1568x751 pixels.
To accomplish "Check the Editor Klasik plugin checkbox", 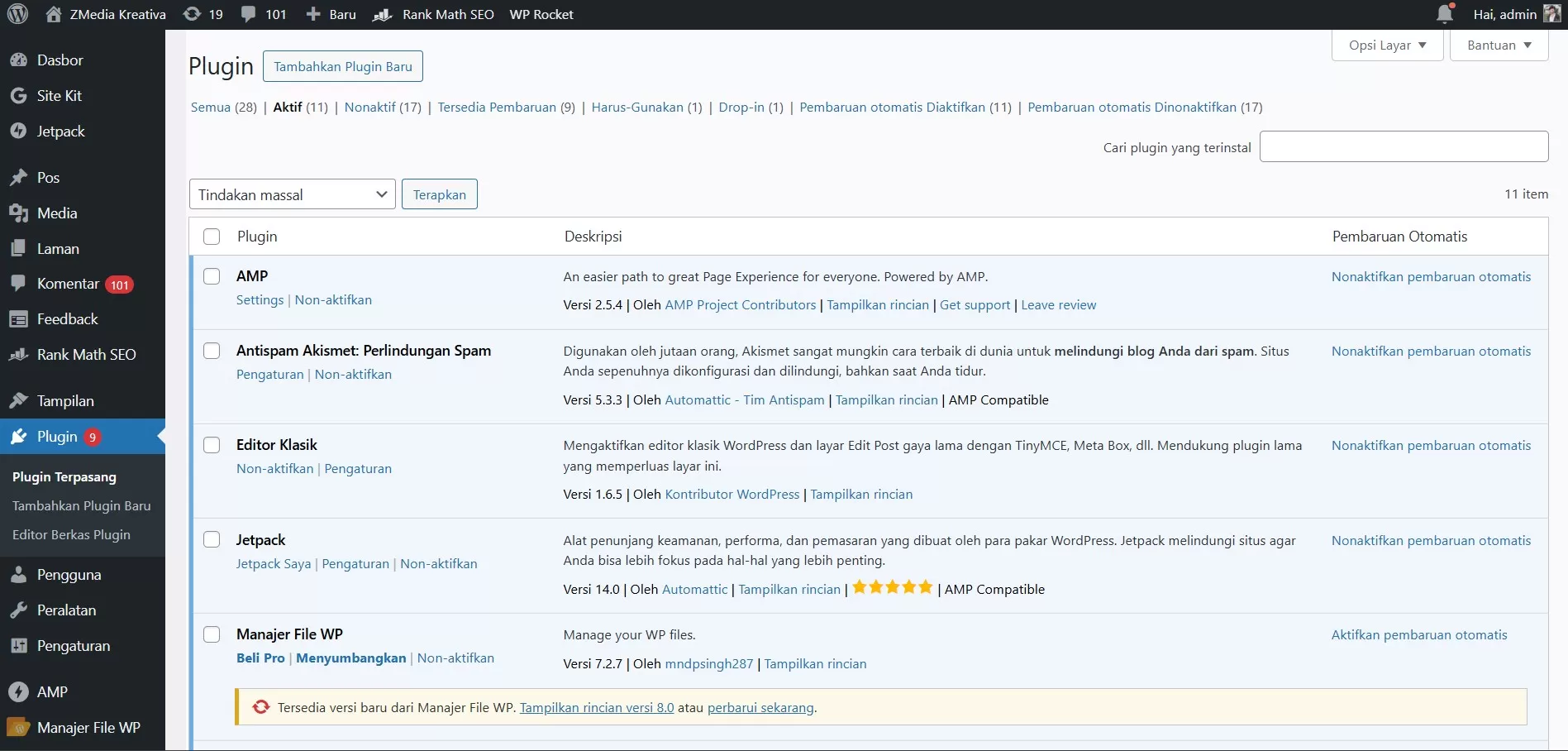I will [212, 445].
